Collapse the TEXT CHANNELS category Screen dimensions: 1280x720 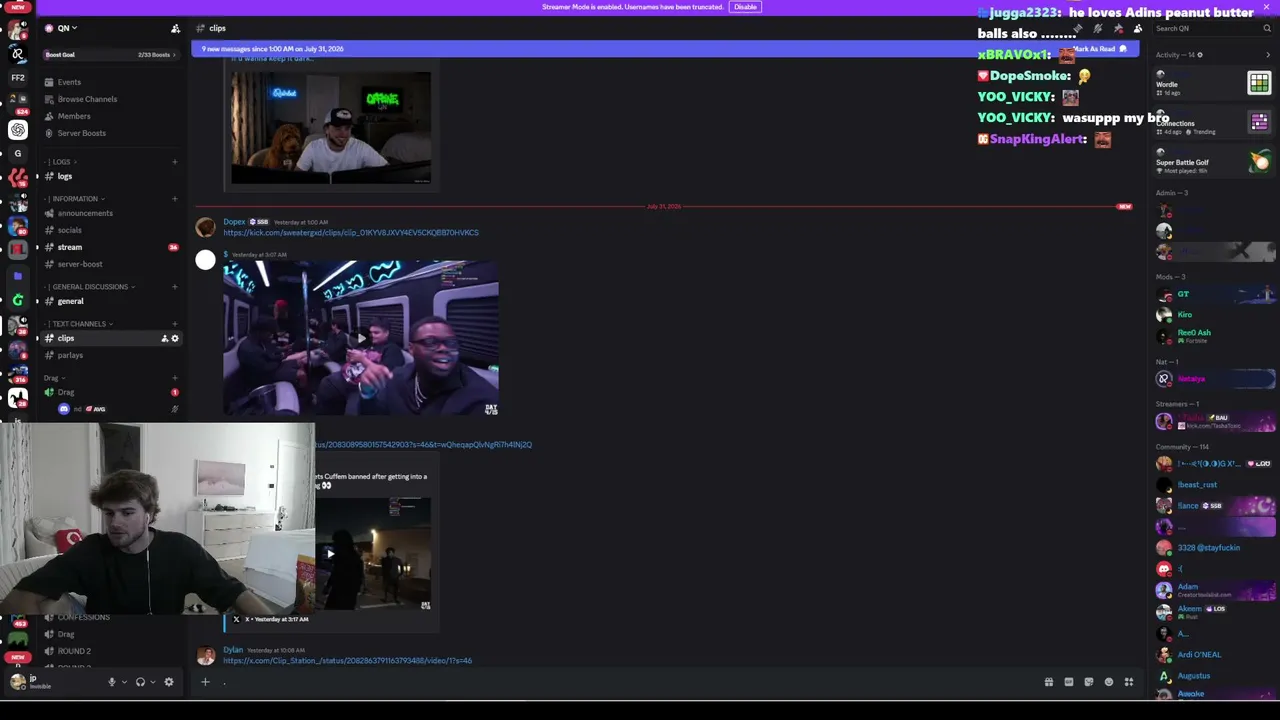79,324
